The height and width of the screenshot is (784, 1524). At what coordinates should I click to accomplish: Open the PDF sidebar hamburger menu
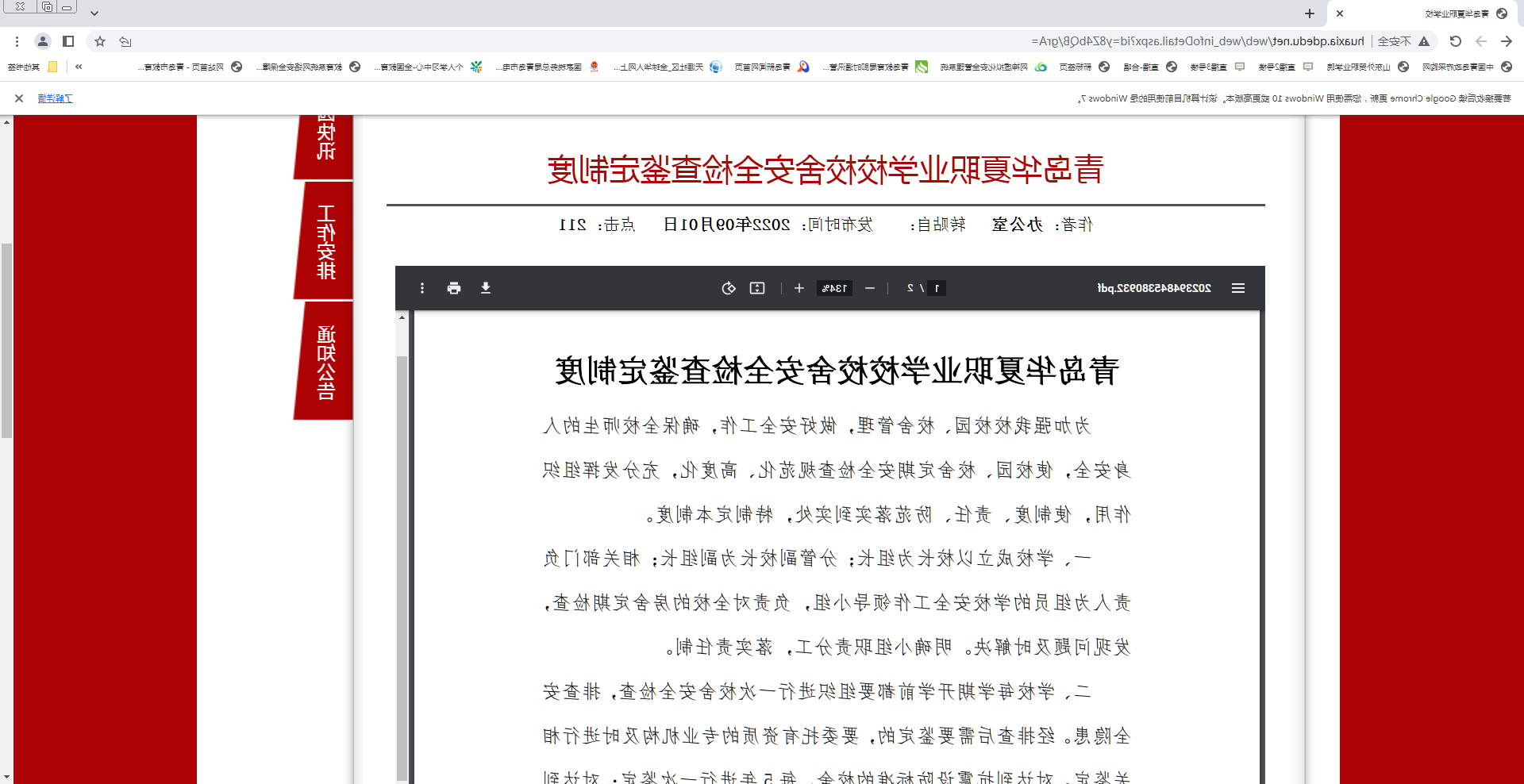[1238, 288]
